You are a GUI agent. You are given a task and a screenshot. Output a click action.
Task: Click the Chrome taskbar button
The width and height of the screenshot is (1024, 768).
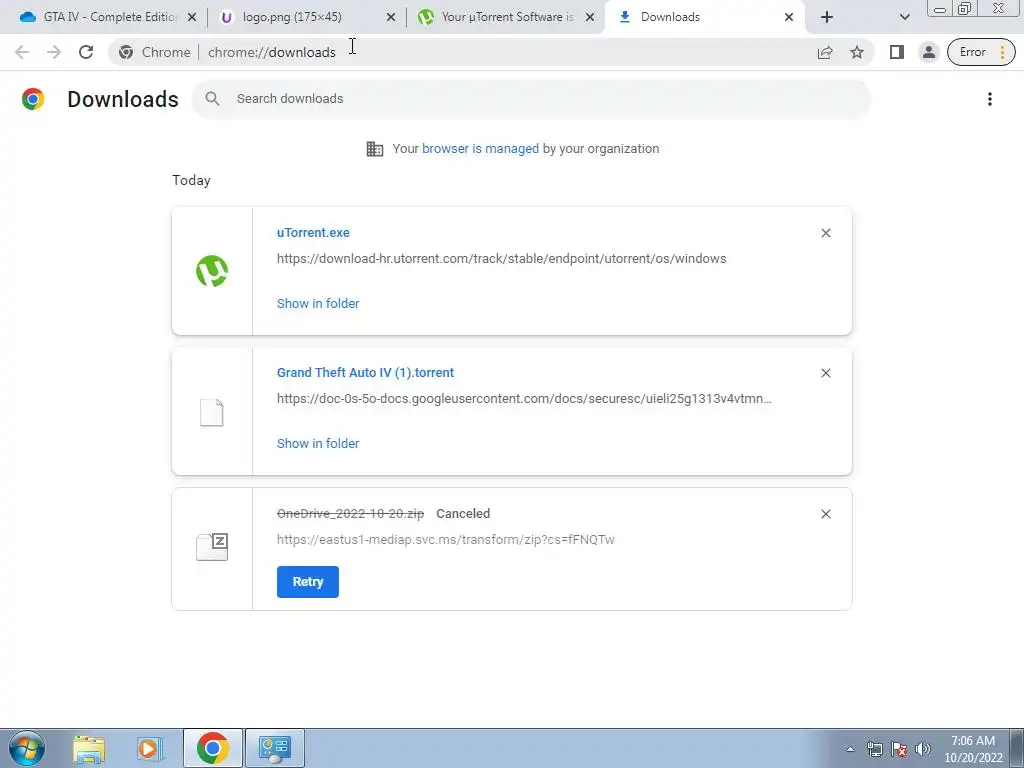coord(212,748)
